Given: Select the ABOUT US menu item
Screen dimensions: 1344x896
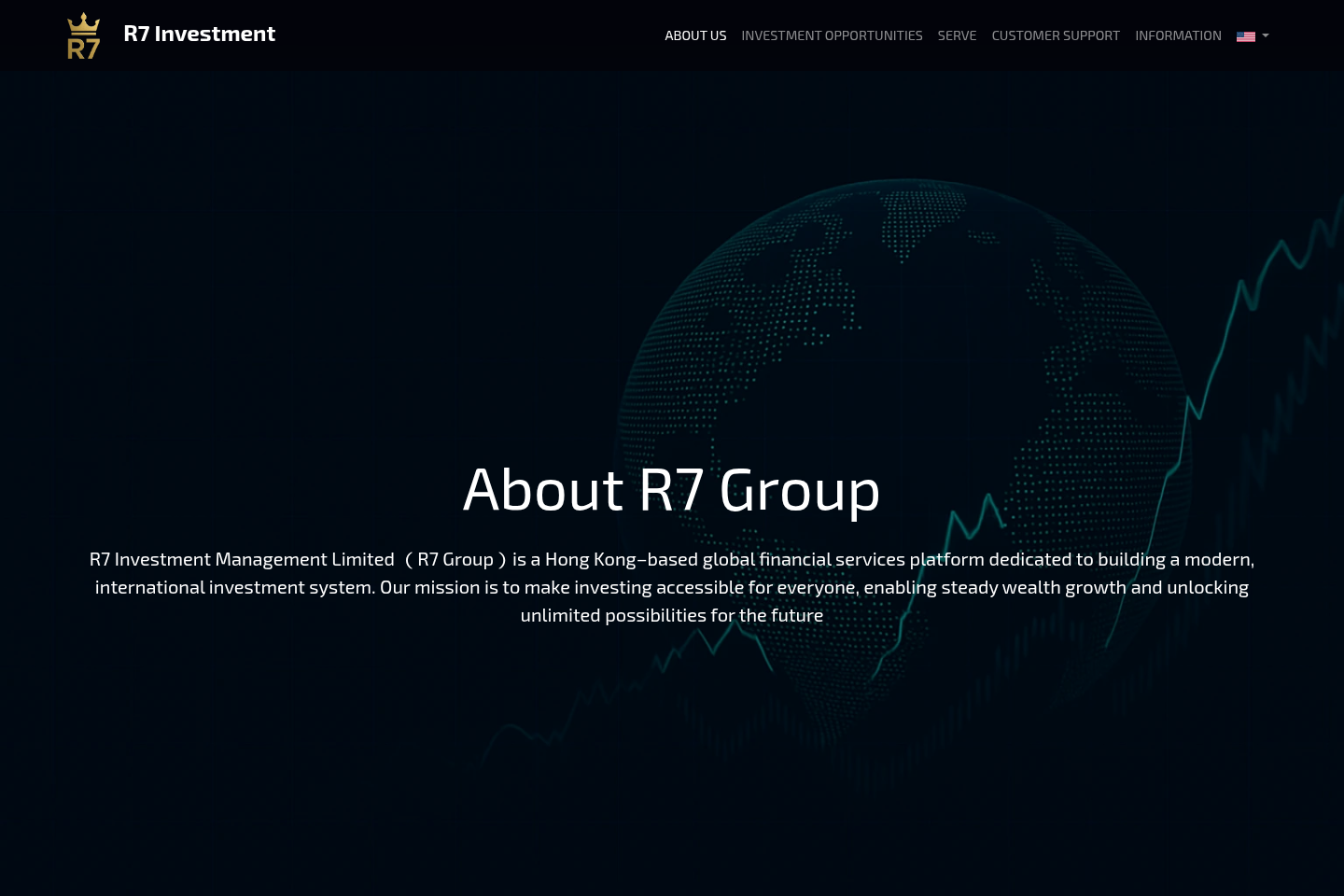Looking at the screenshot, I should pos(695,35).
